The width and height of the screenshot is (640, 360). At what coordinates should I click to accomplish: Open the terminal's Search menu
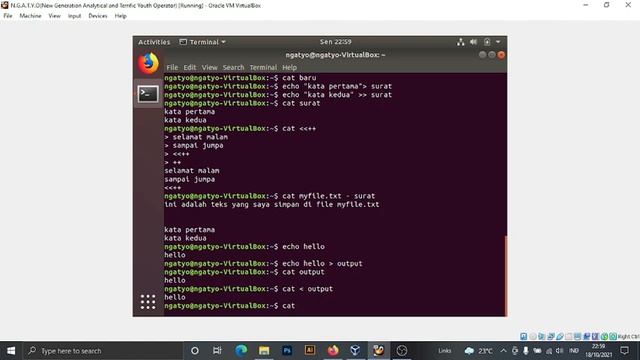coord(233,67)
